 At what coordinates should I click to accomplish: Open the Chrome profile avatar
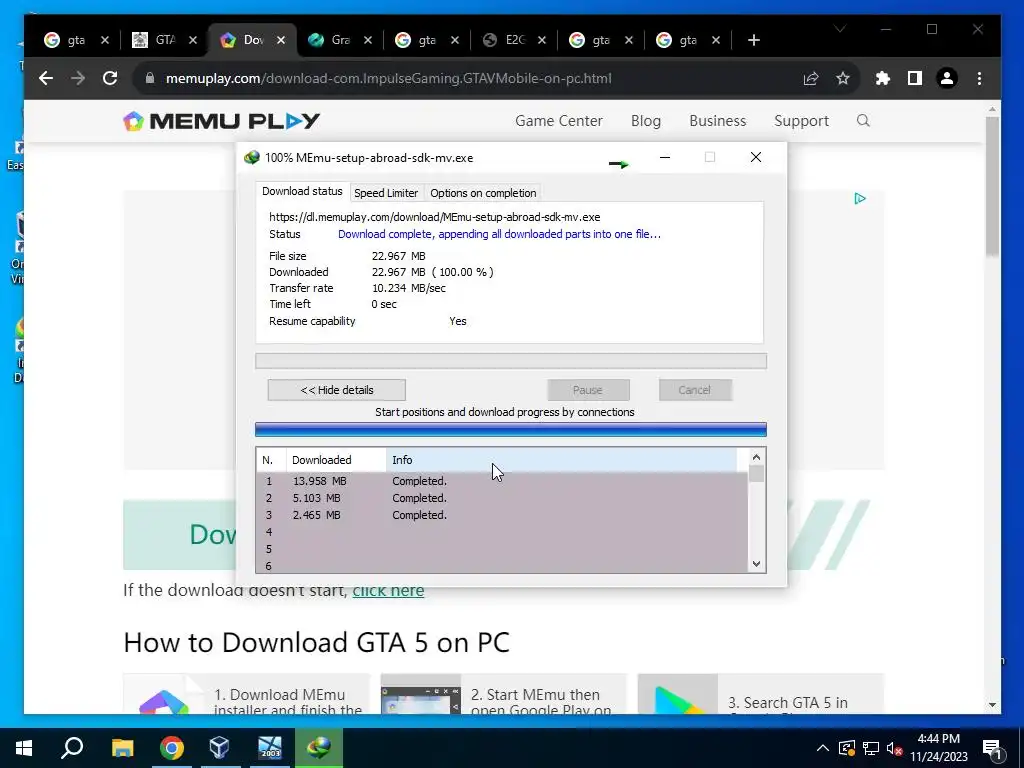(x=947, y=78)
